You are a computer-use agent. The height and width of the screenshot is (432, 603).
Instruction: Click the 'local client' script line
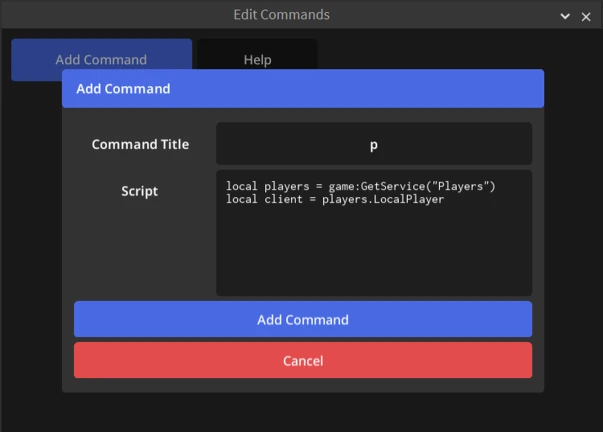[335, 199]
